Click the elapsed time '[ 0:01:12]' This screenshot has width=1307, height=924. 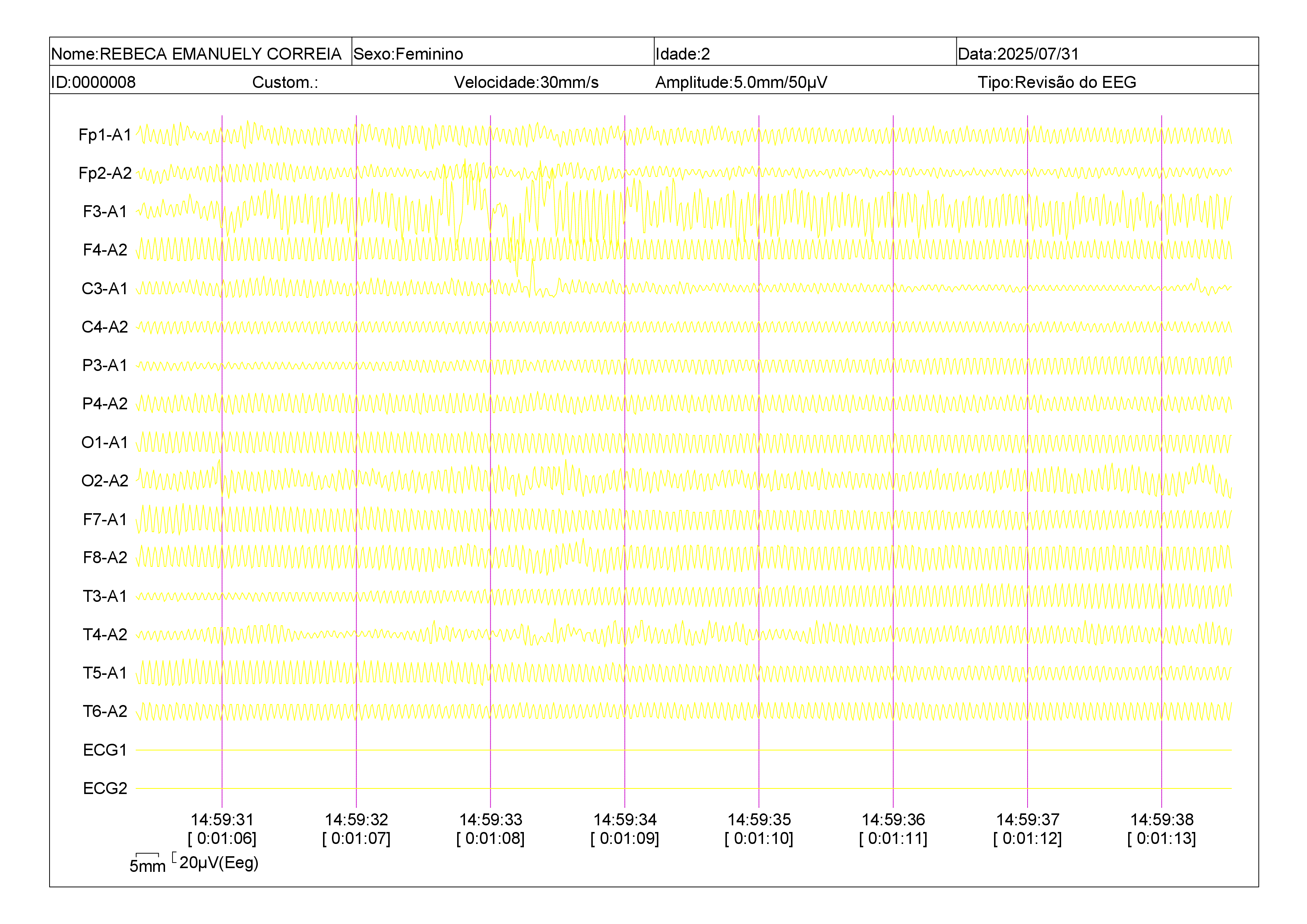tap(1028, 839)
